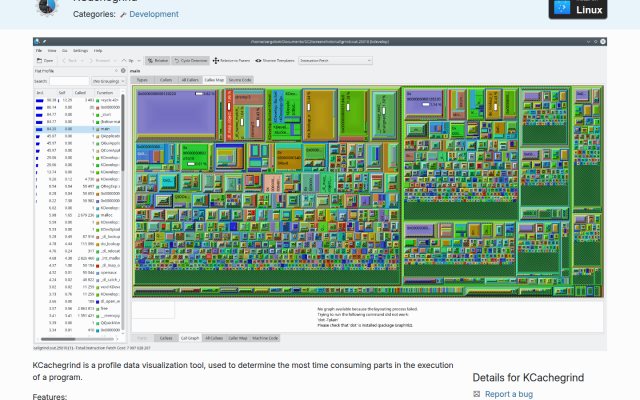Select the free function row
640x400 pixels.
pos(77,309)
